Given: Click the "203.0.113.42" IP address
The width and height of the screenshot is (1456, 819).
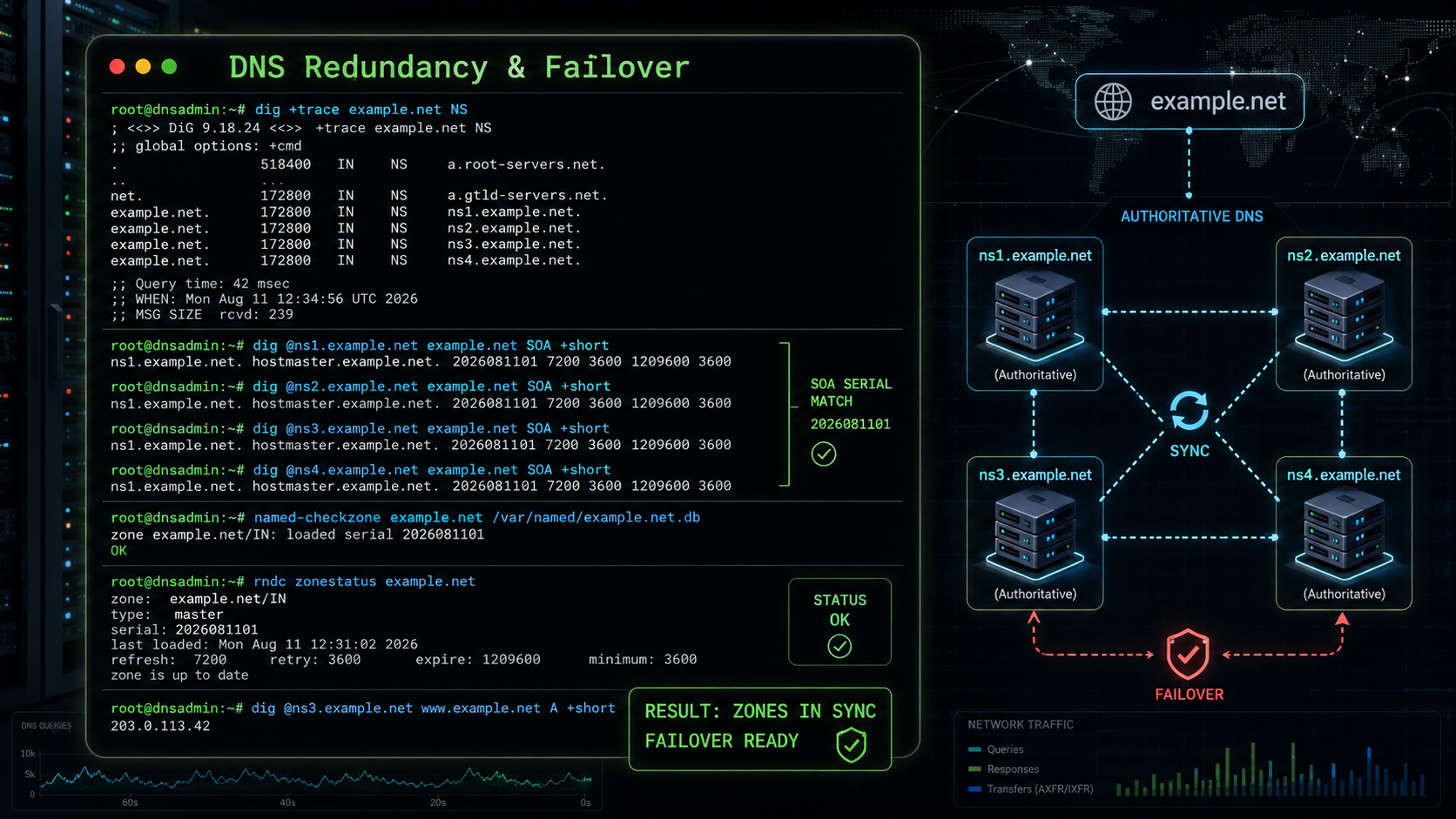Looking at the screenshot, I should (160, 726).
